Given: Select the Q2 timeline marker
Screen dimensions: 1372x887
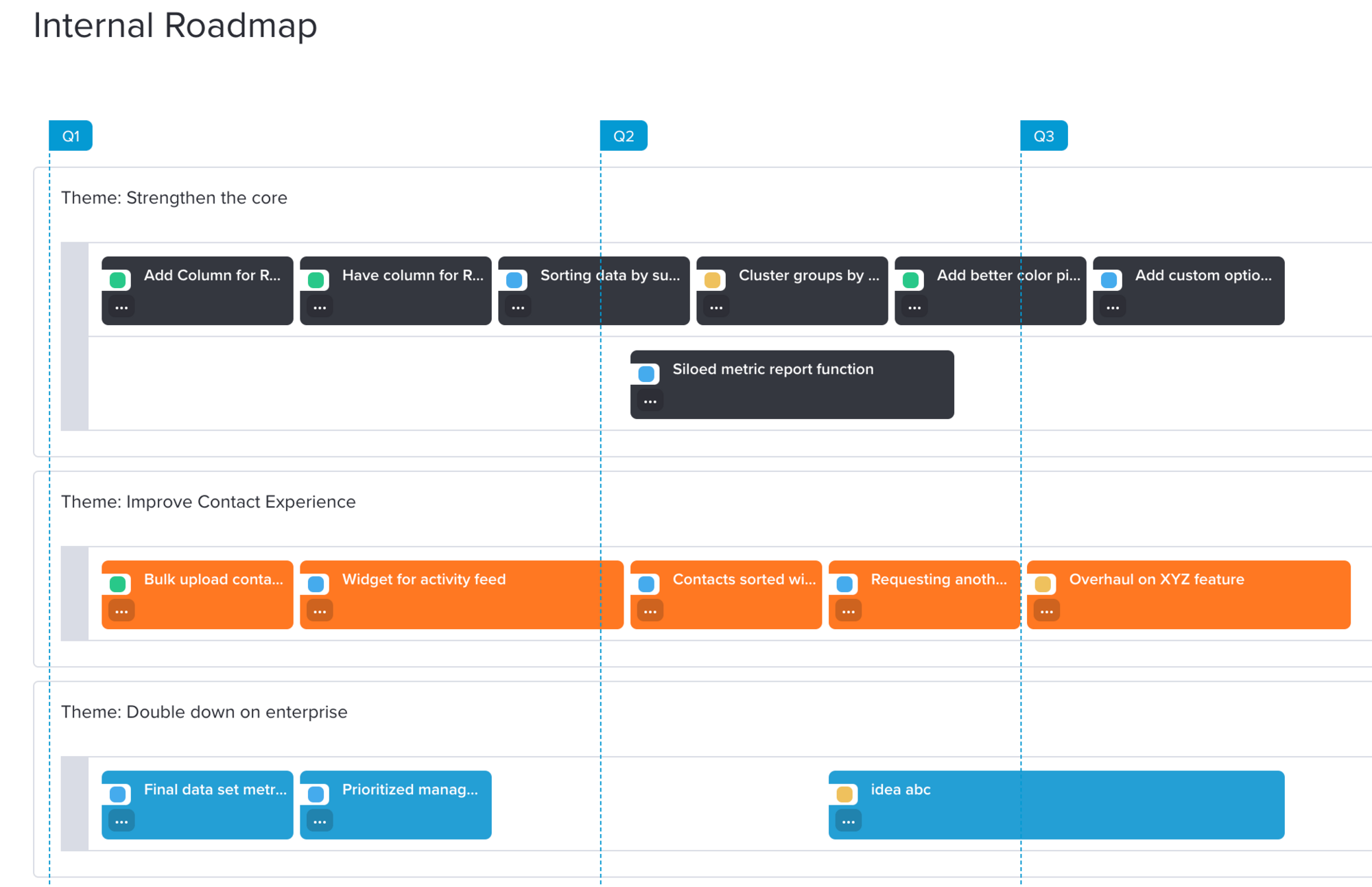Looking at the screenshot, I should coord(624,136).
